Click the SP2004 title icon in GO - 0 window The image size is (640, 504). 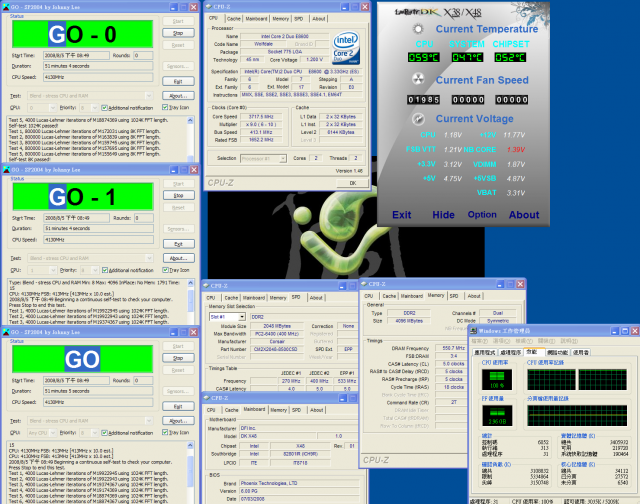[6, 7]
